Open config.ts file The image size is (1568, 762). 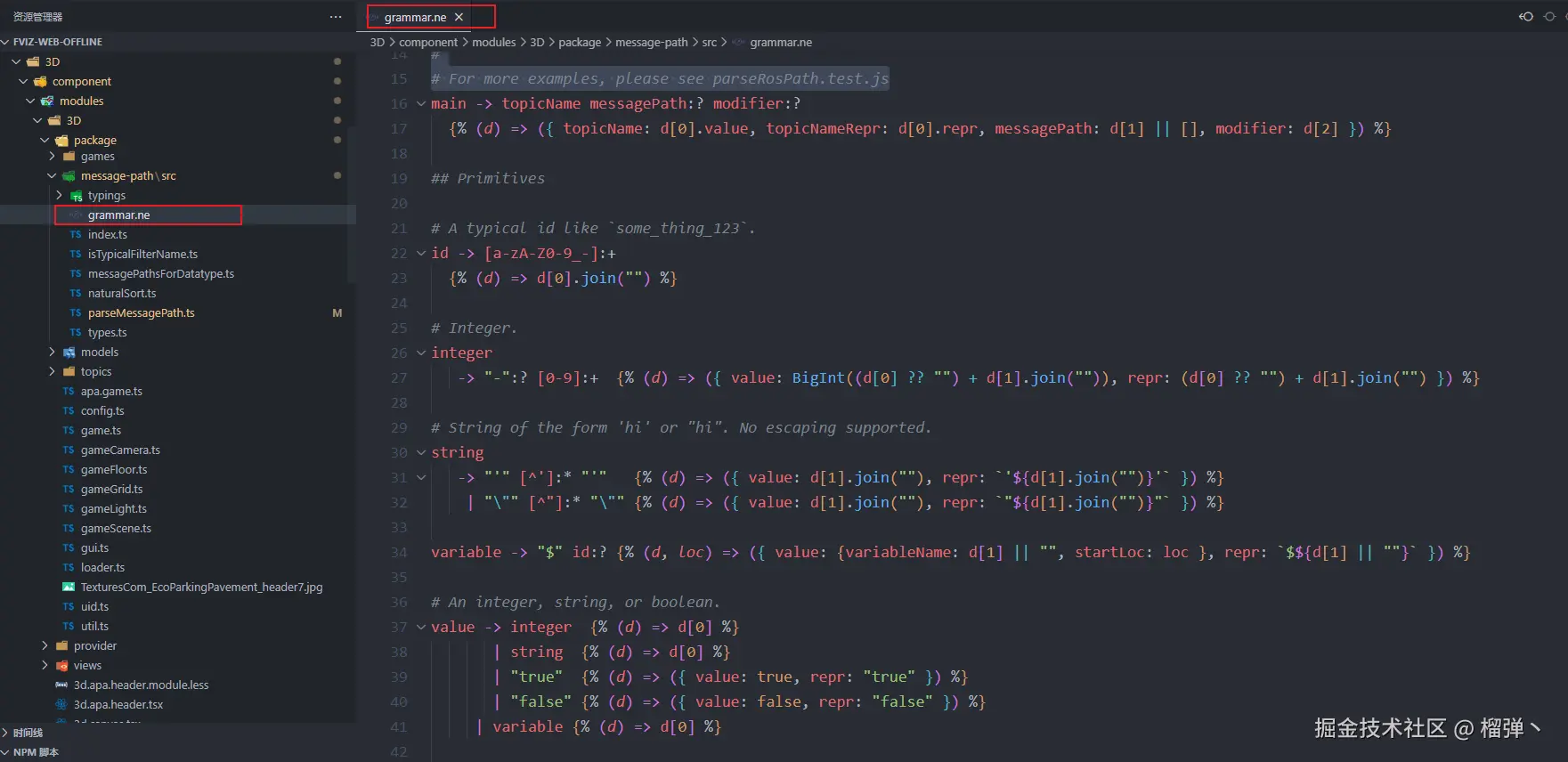click(102, 410)
